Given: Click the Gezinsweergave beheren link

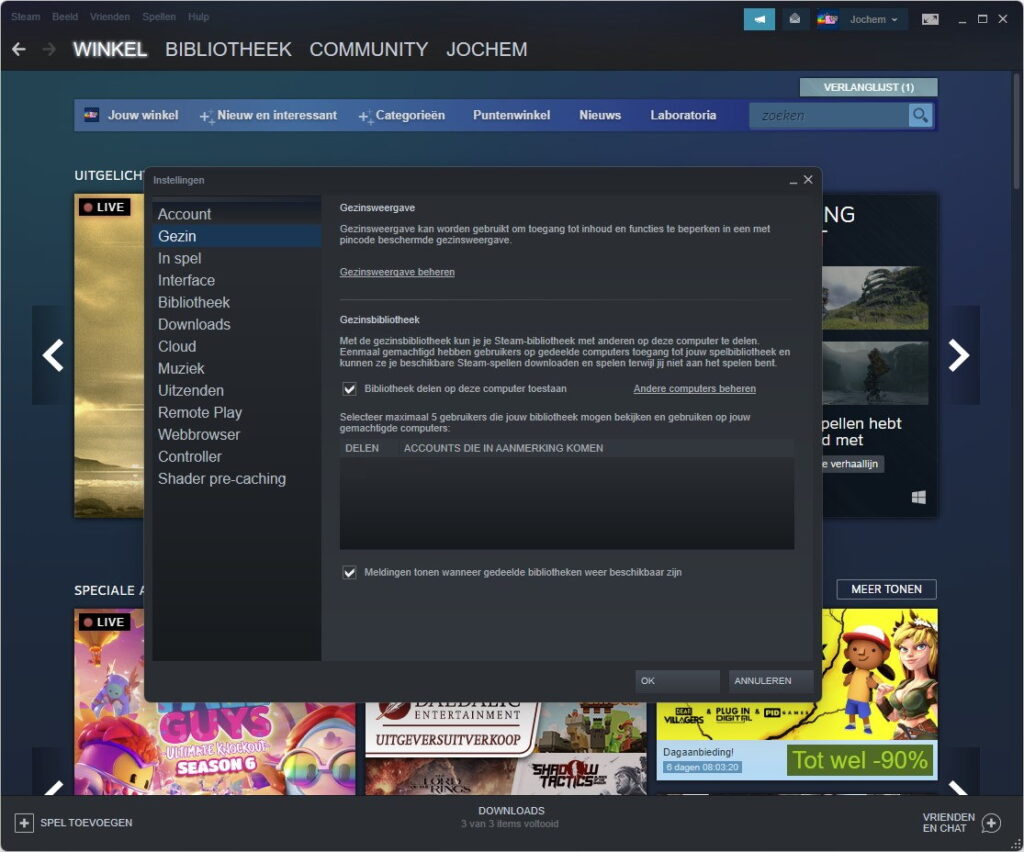Looking at the screenshot, I should 397,272.
